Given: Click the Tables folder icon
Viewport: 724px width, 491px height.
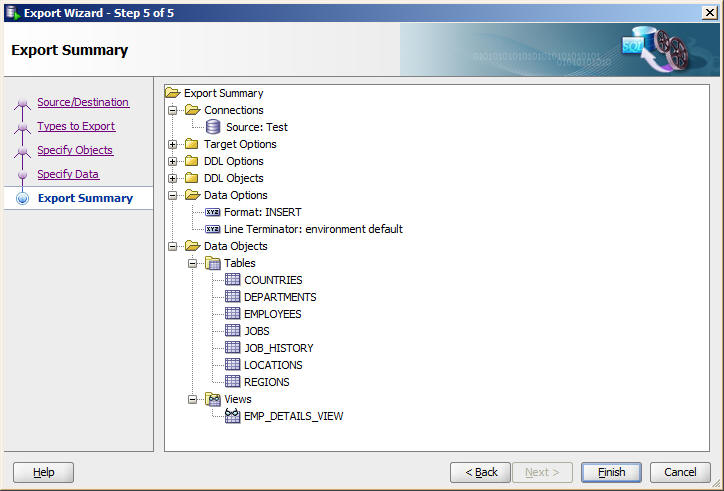Looking at the screenshot, I should [213, 263].
